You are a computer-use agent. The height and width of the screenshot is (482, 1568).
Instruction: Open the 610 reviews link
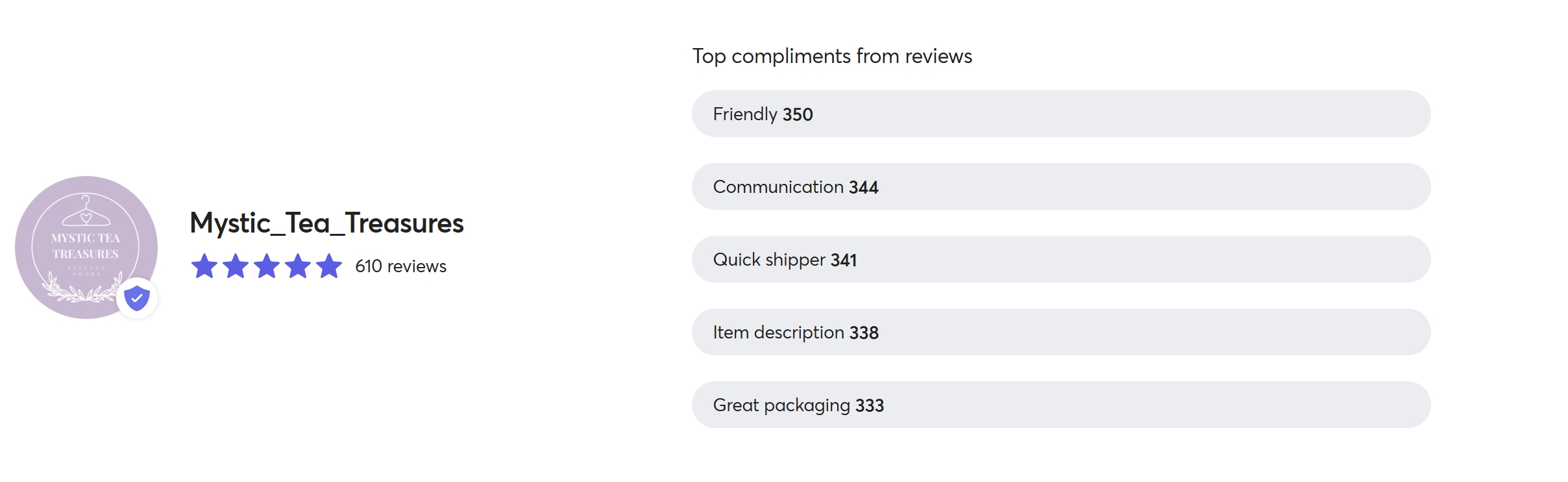(x=400, y=266)
